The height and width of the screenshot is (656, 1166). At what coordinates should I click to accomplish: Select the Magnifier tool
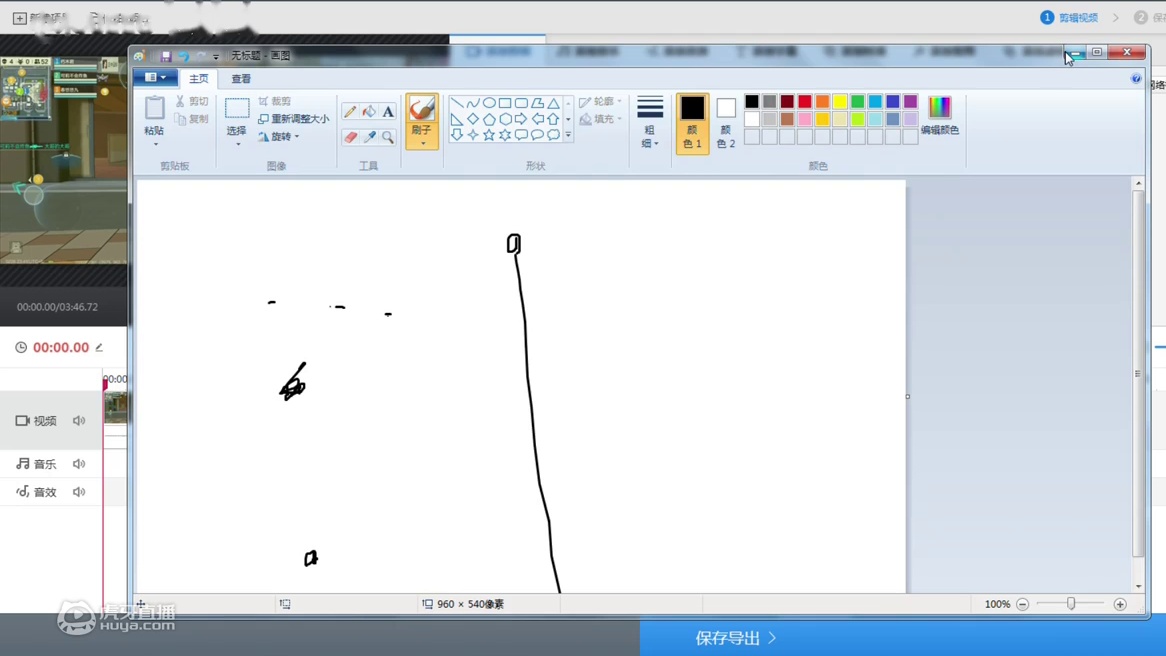tap(388, 137)
